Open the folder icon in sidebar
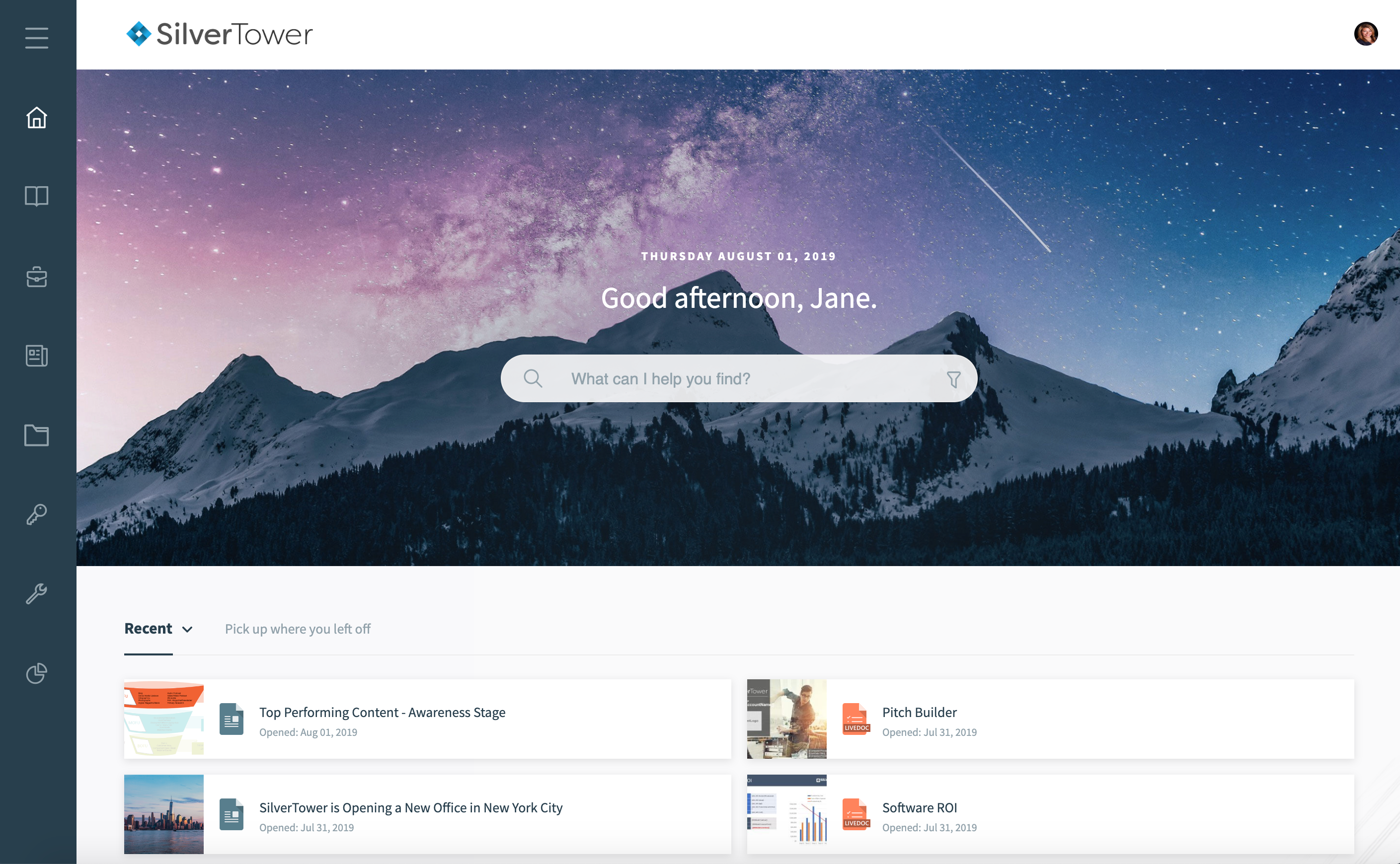The height and width of the screenshot is (864, 1400). [37, 435]
